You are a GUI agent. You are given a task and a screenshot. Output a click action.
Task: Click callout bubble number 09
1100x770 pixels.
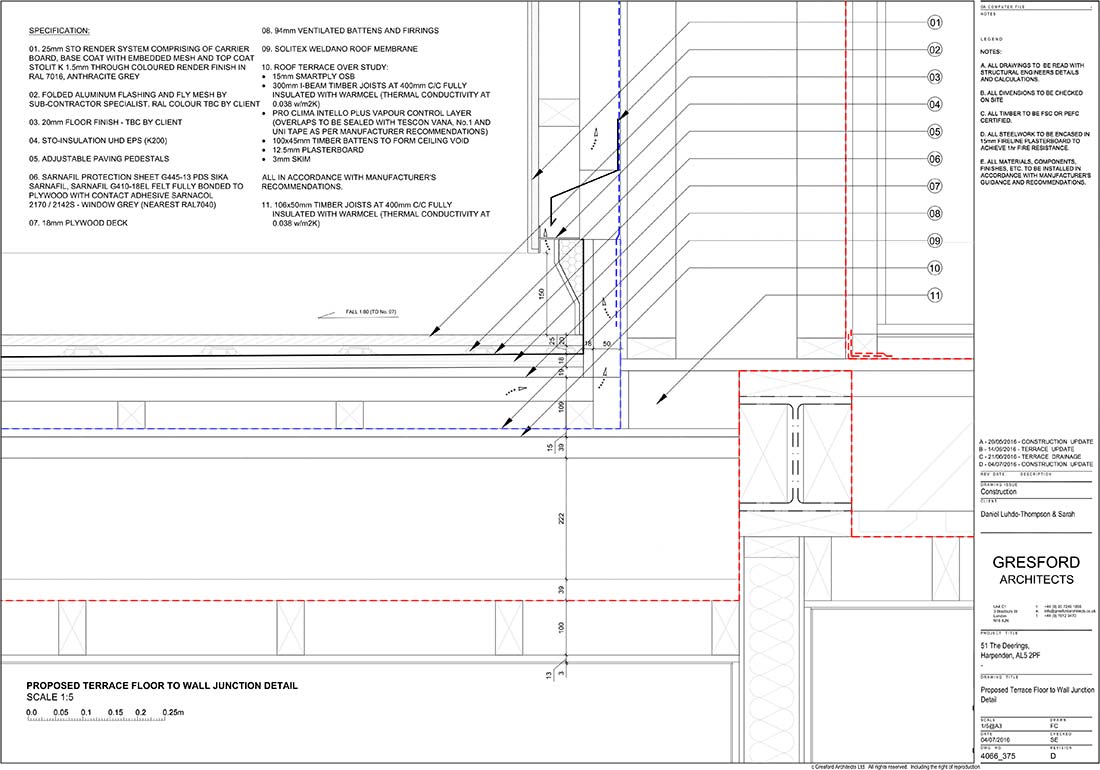point(935,241)
